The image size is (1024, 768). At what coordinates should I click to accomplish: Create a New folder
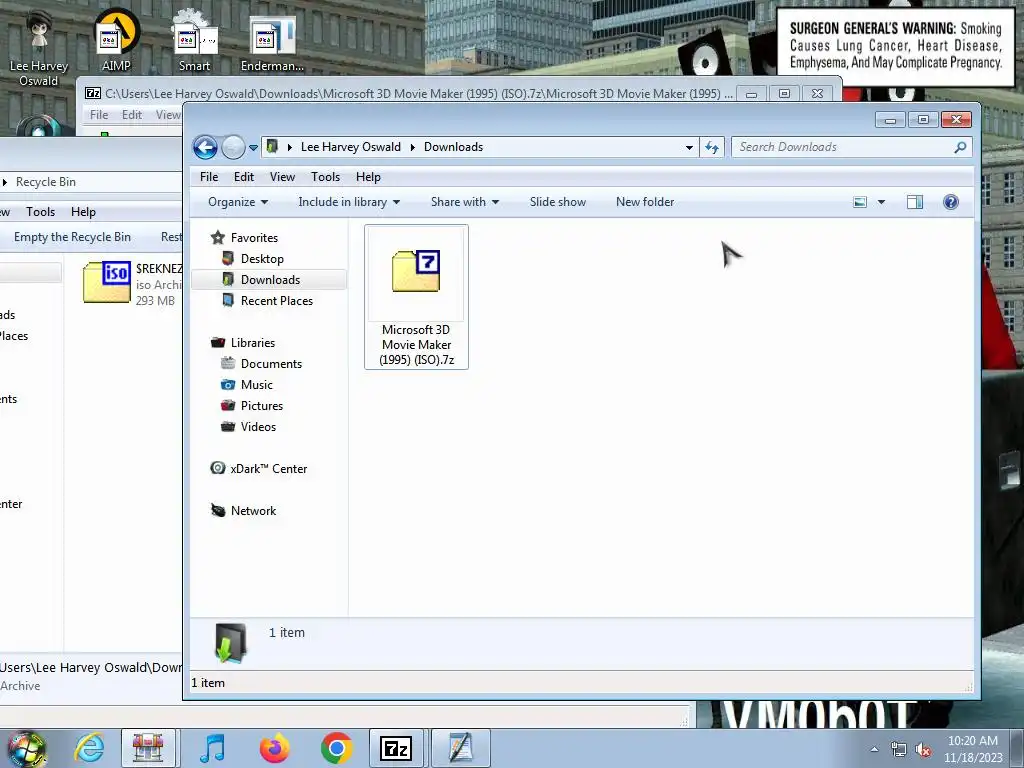[x=645, y=202]
